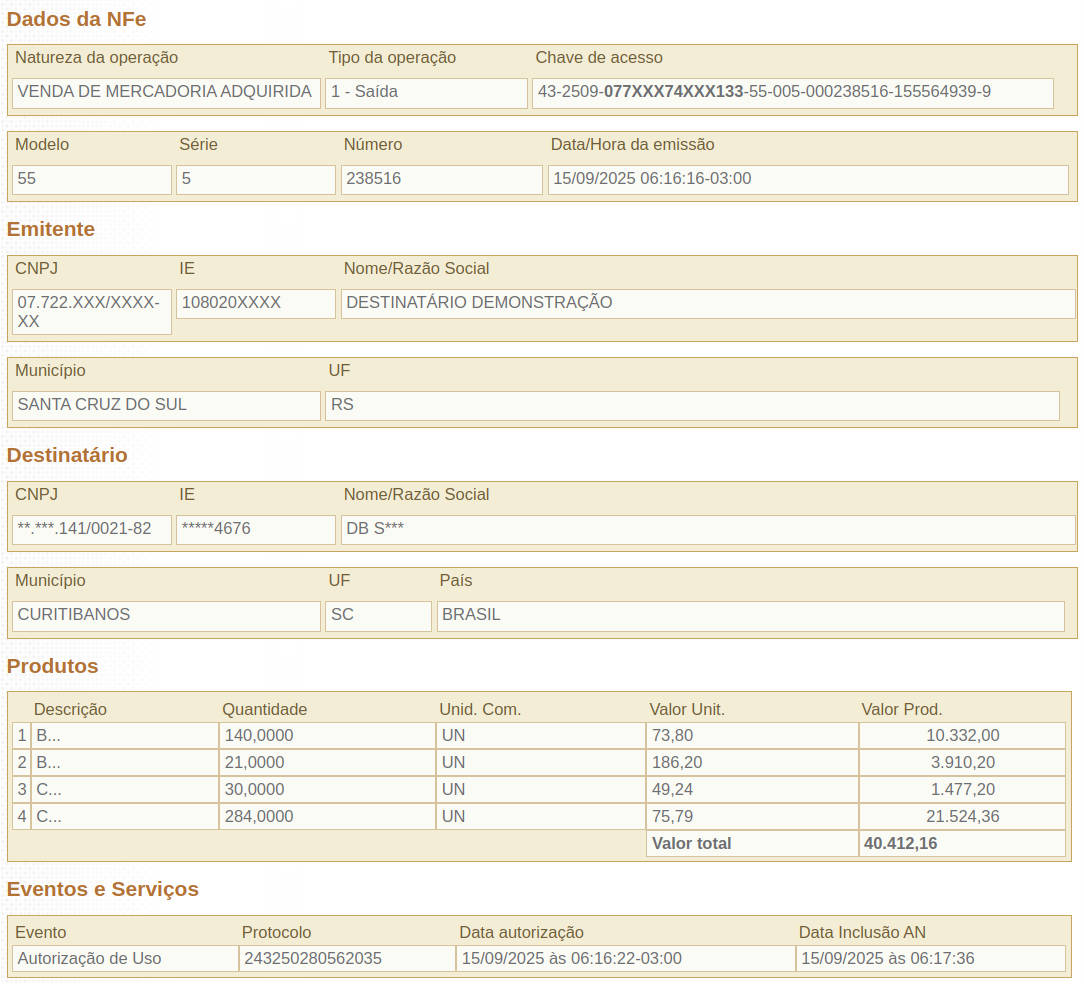Click the Destinatário CNPJ field ending 0021-82
This screenshot has height=984, width=1084.
click(x=92, y=529)
